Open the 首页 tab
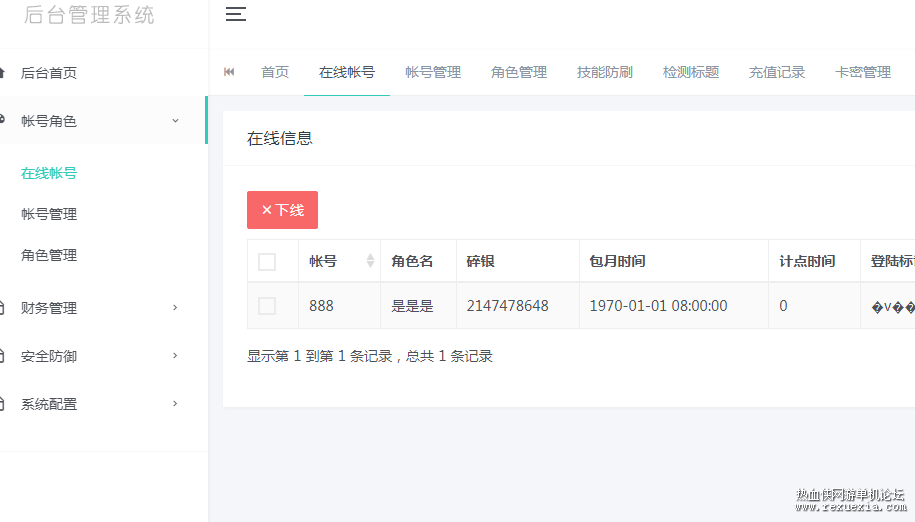The width and height of the screenshot is (915, 522). tap(275, 72)
